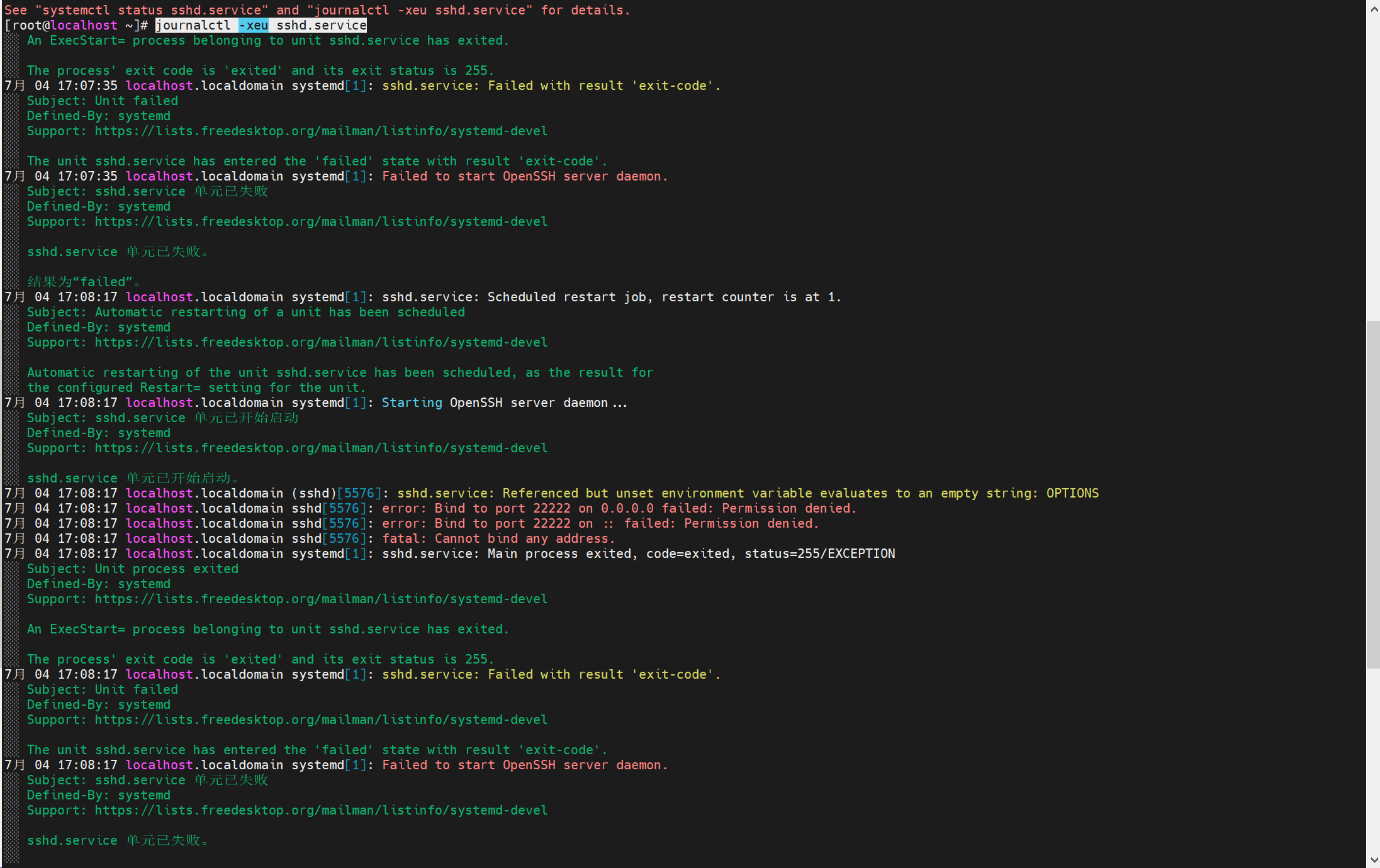Click the highlighted '-xeu' option in command

(x=254, y=25)
